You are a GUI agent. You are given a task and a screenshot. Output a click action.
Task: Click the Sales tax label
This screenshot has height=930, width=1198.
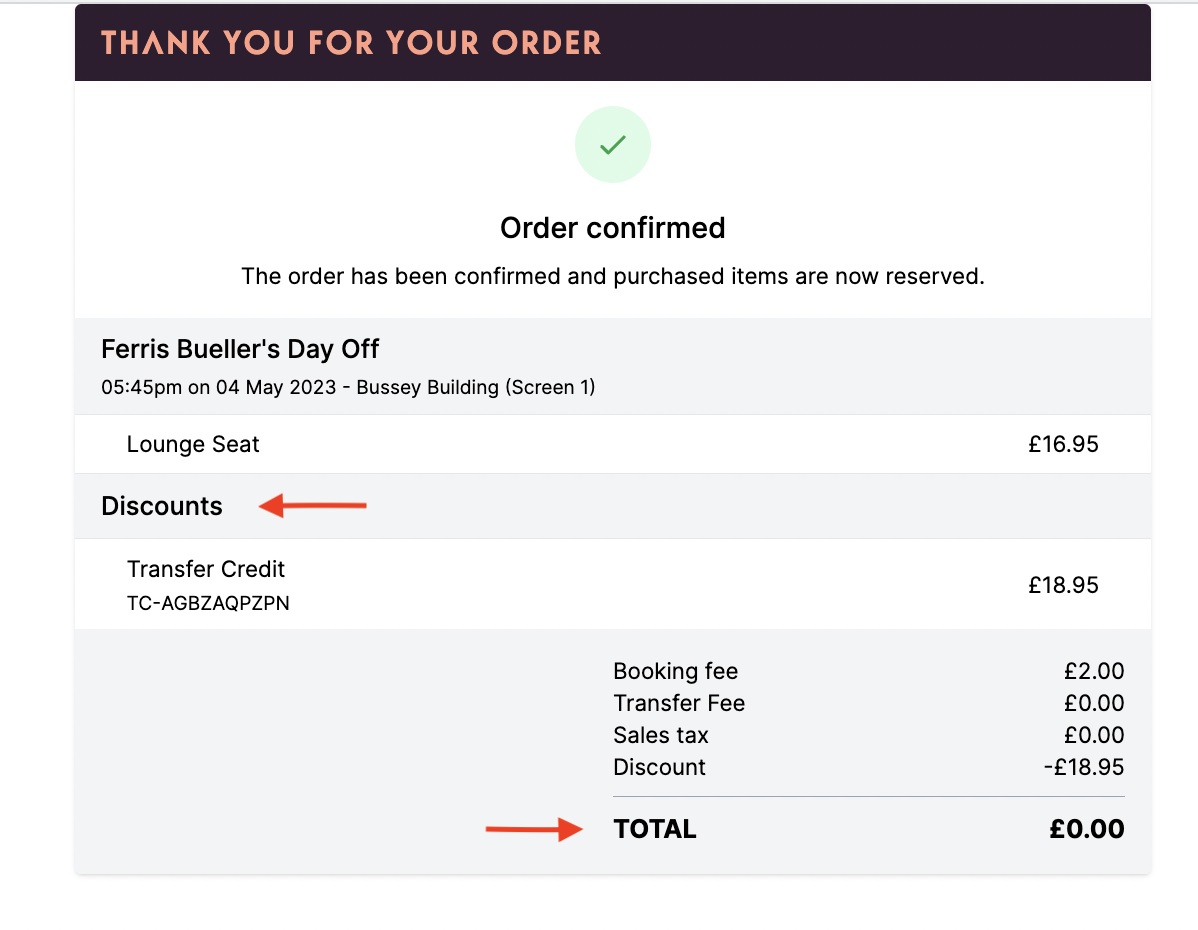pos(661,735)
